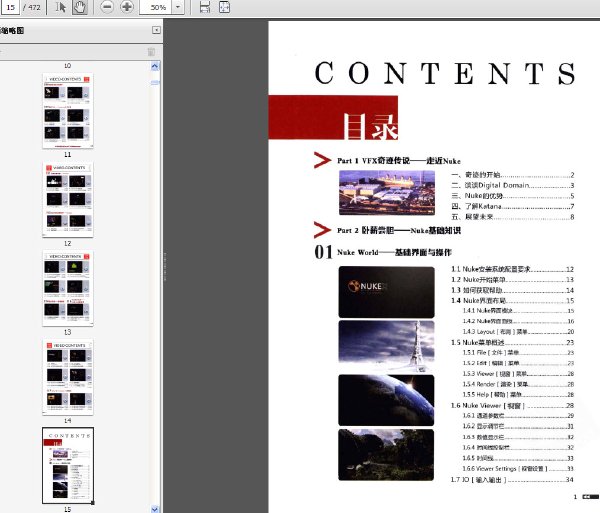Open page 13 thumbnail

(x=68, y=288)
